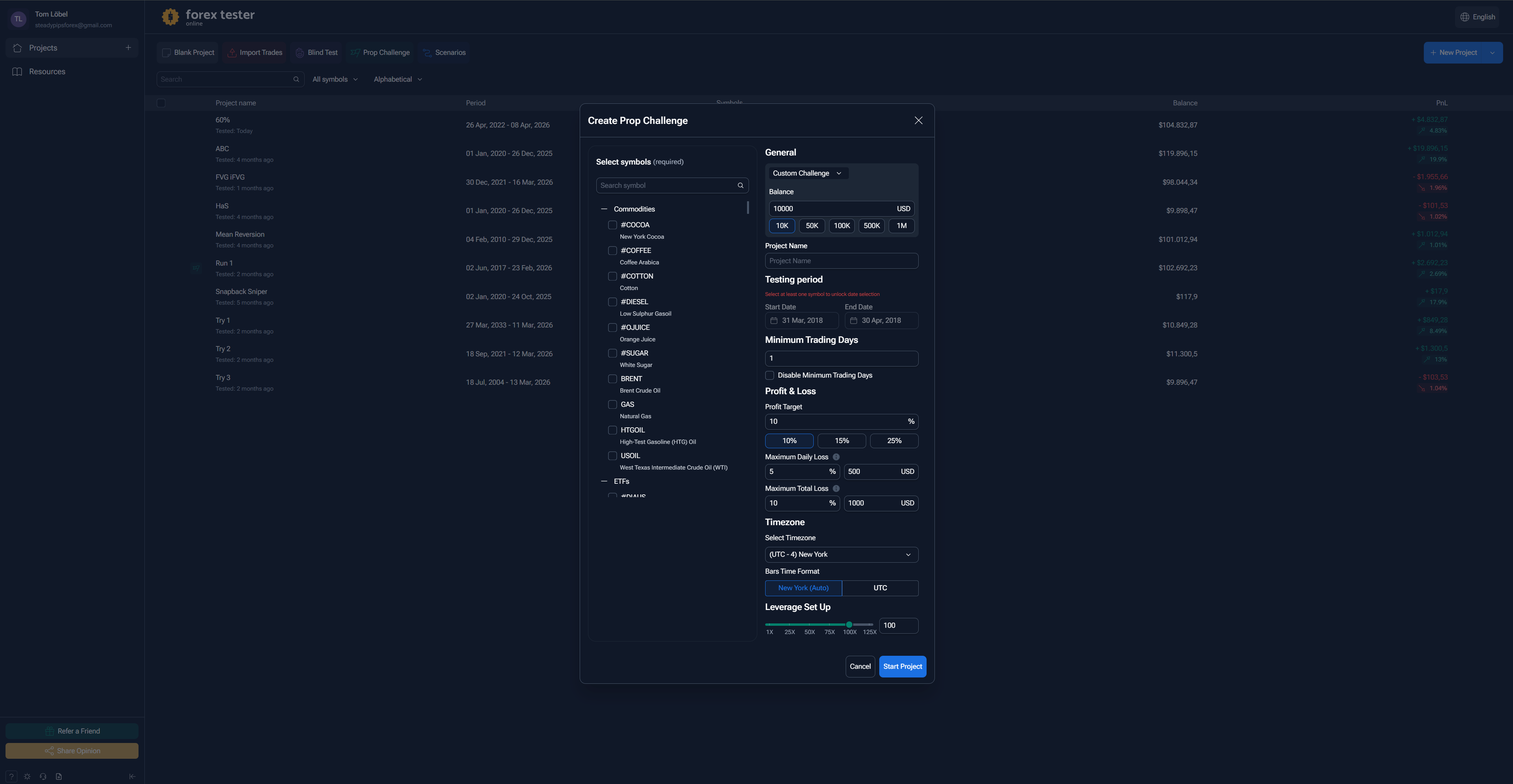The width and height of the screenshot is (1513, 784).
Task: Open the Alphabetical sort dropdown
Action: click(398, 79)
